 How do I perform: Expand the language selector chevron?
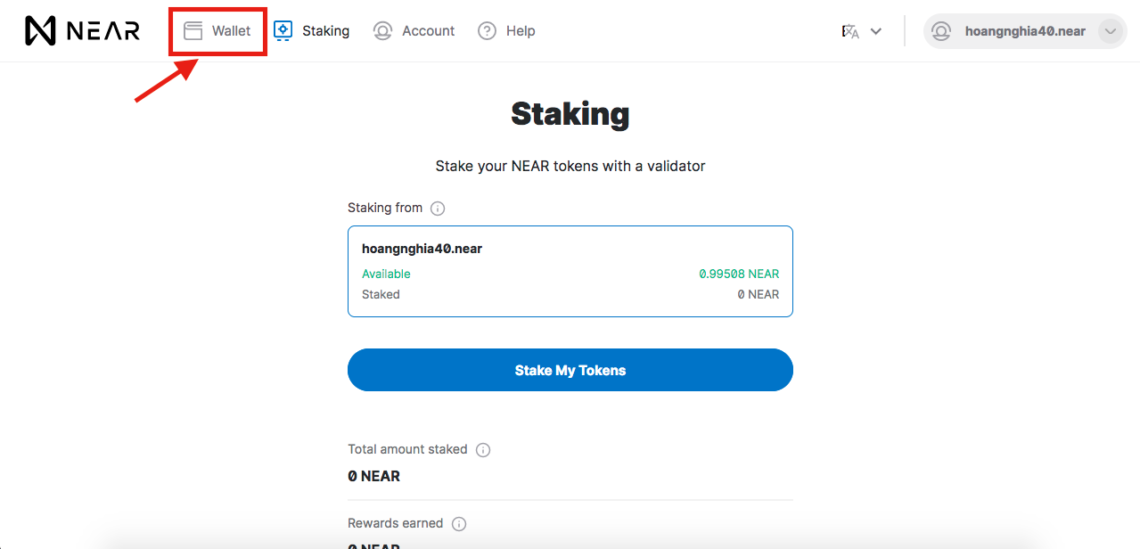pos(876,31)
